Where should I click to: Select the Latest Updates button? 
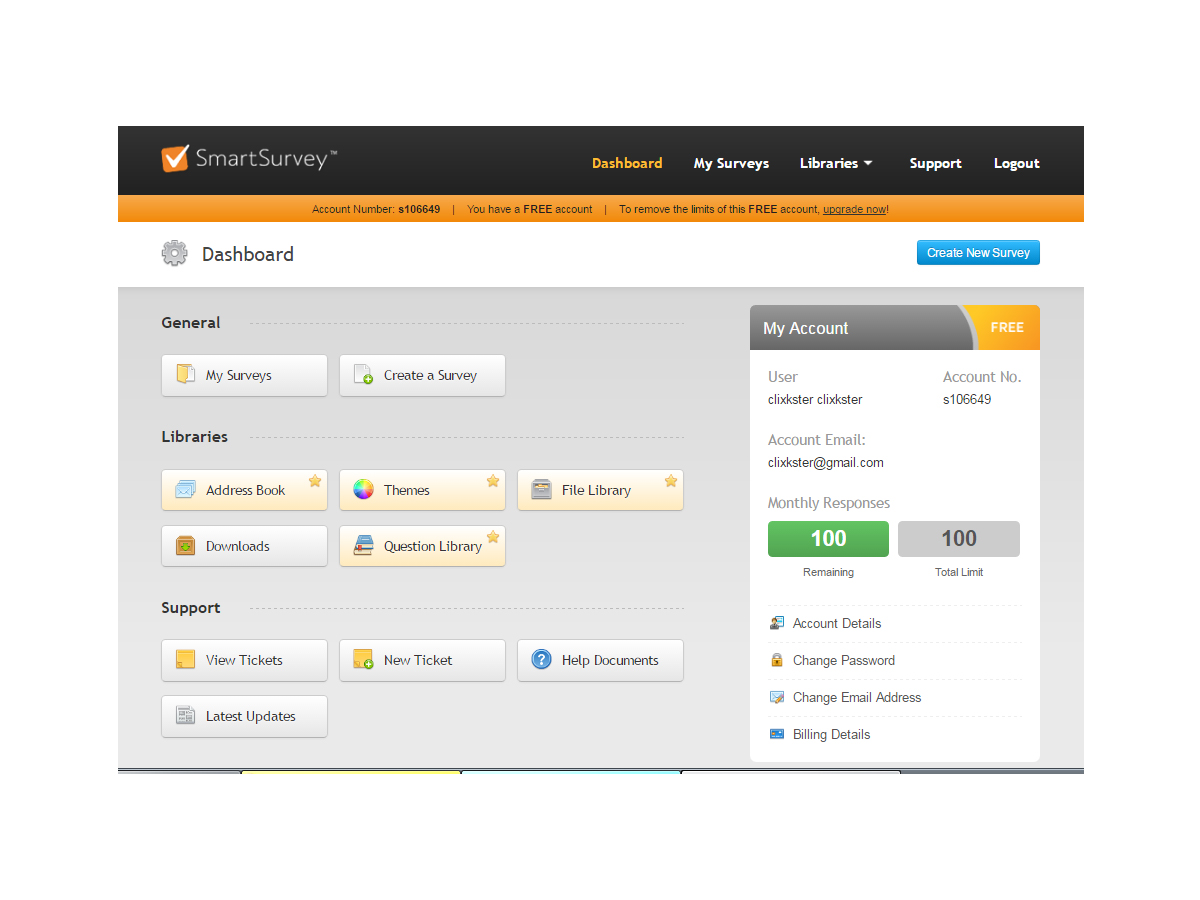244,716
